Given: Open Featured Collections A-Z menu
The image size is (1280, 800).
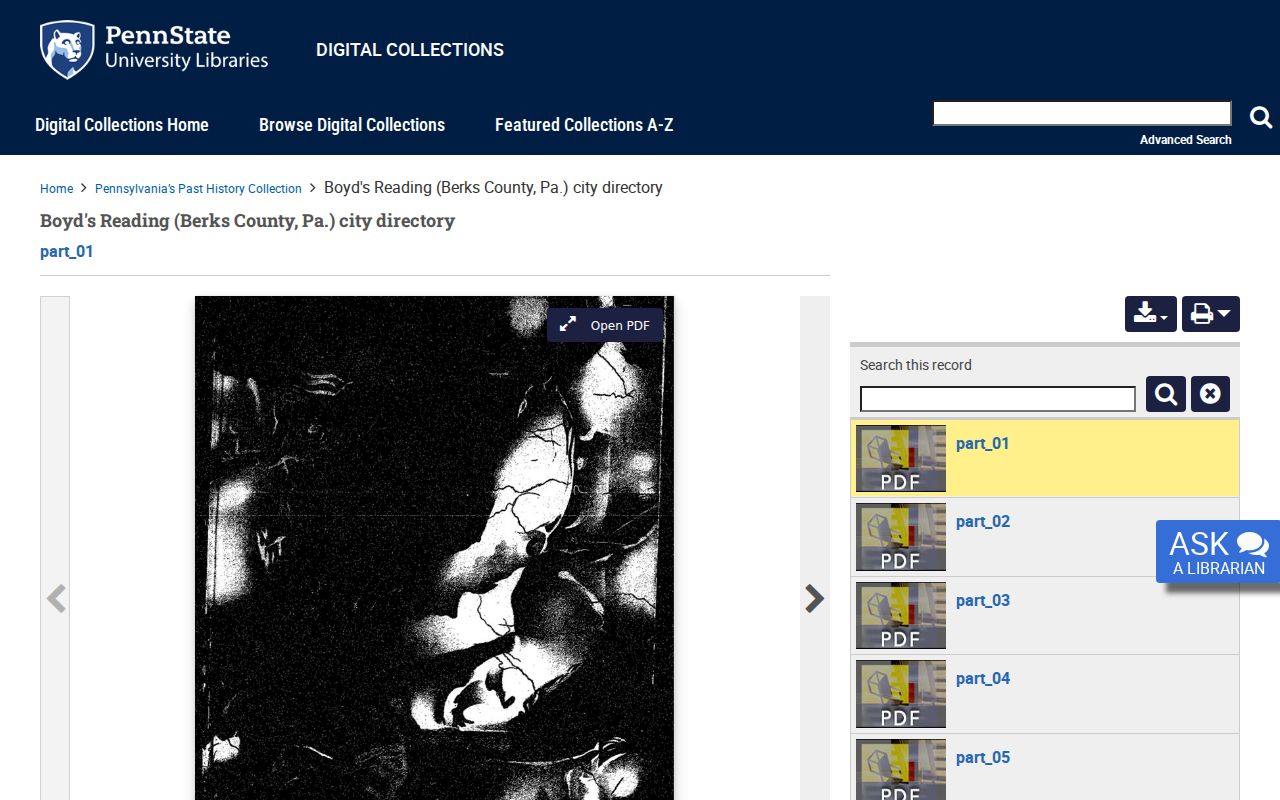Looking at the screenshot, I should pos(584,125).
